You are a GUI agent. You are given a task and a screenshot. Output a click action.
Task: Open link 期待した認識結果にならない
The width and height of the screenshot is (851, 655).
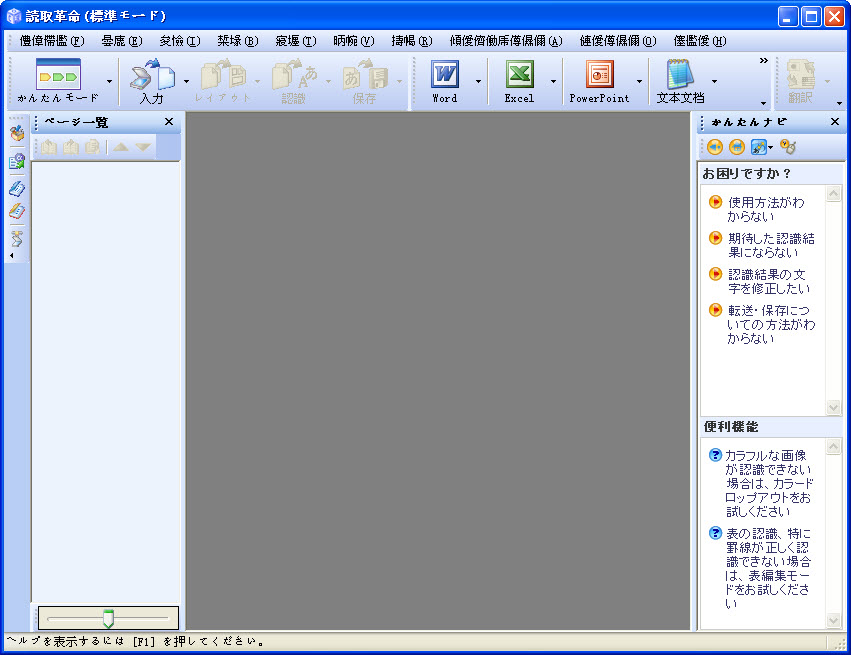771,245
